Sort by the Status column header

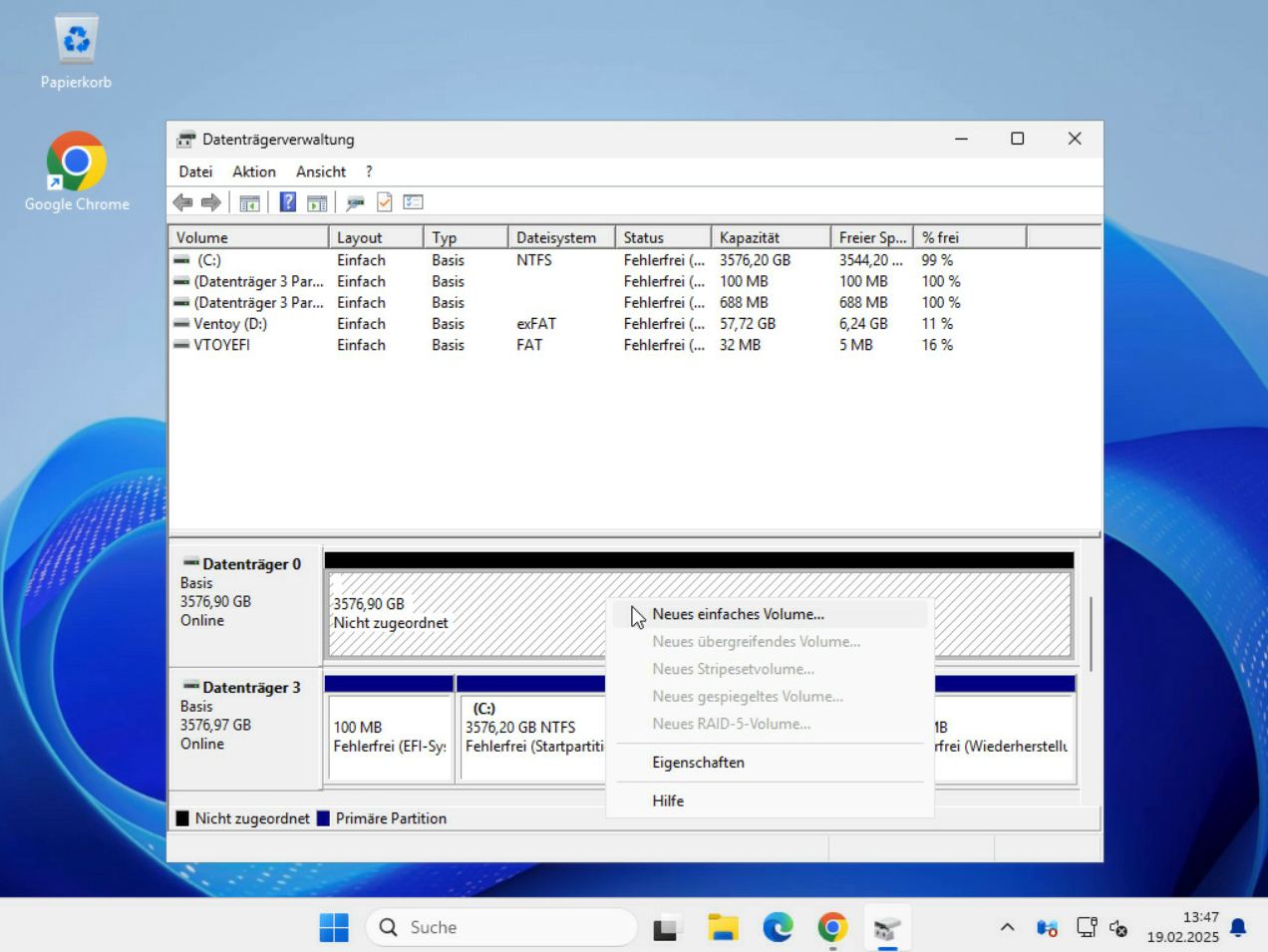[663, 237]
